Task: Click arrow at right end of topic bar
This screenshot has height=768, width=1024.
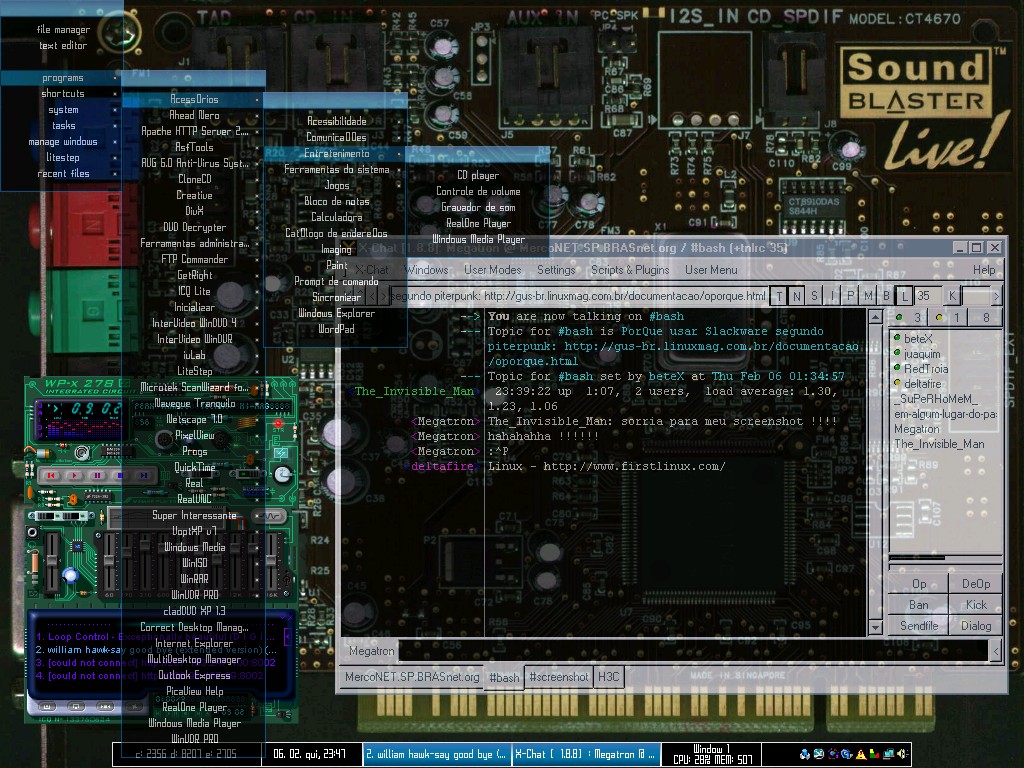Action: tap(996, 296)
